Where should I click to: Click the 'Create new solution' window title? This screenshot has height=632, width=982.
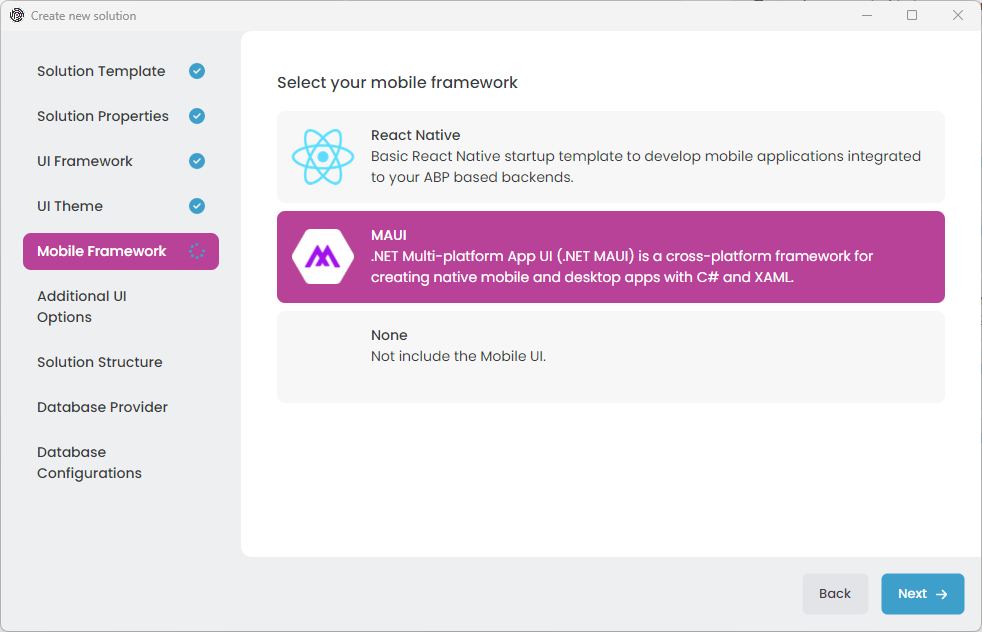click(x=83, y=16)
